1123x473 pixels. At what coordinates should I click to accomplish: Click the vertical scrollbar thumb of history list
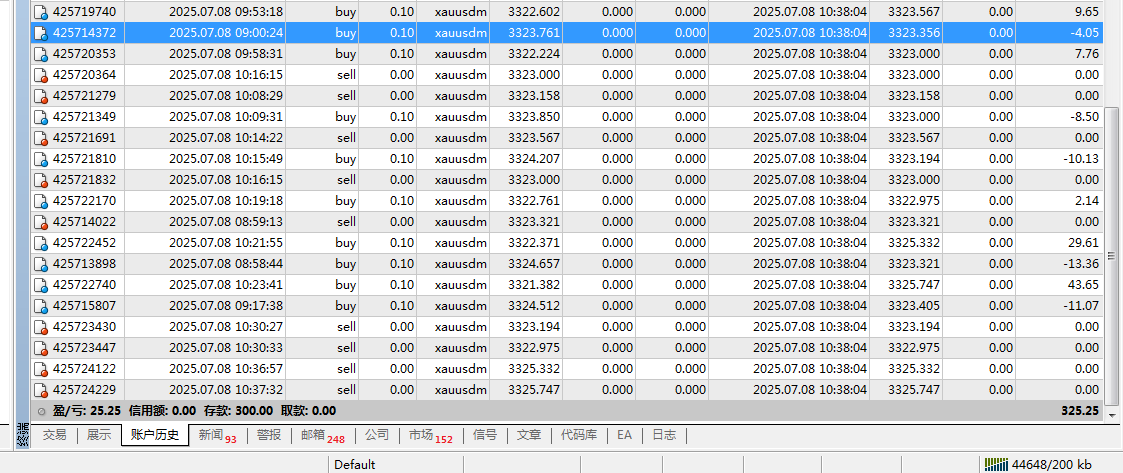point(1112,256)
